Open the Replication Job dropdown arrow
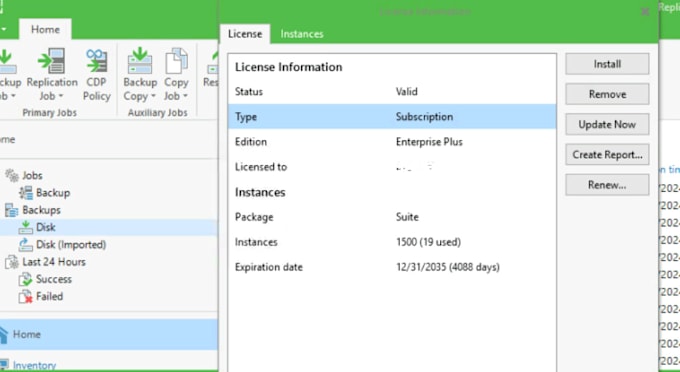The image size is (680, 372). point(61,96)
